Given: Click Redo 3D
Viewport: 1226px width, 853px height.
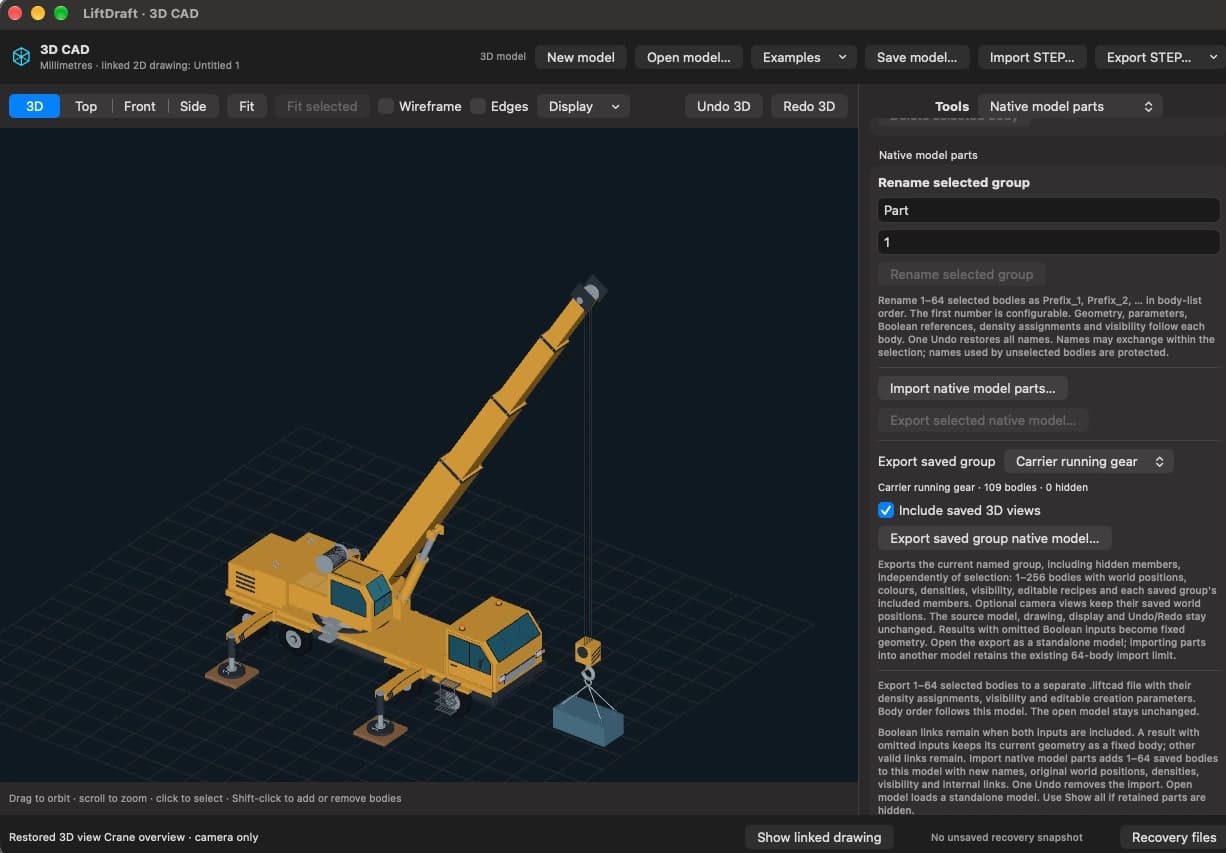Looking at the screenshot, I should (x=810, y=106).
